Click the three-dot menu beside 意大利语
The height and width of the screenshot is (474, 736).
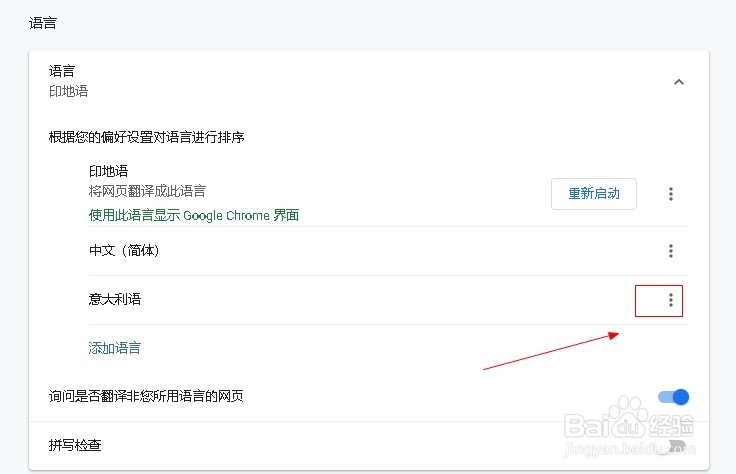671,300
